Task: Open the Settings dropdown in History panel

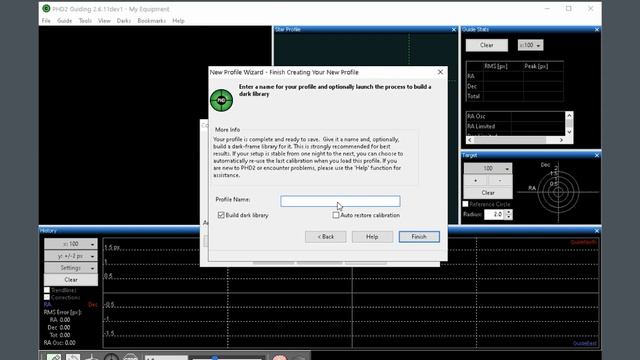Action: [x=71, y=268]
